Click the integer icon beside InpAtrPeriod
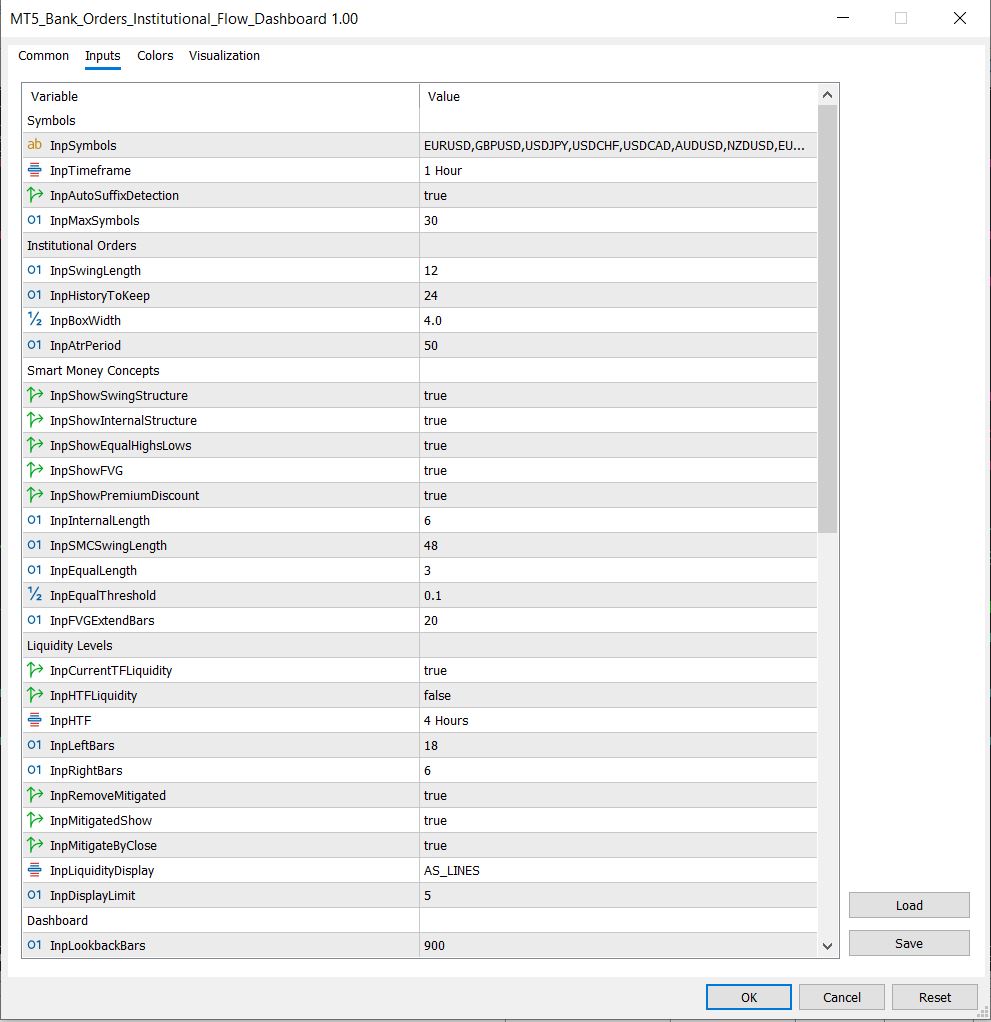 pos(35,345)
